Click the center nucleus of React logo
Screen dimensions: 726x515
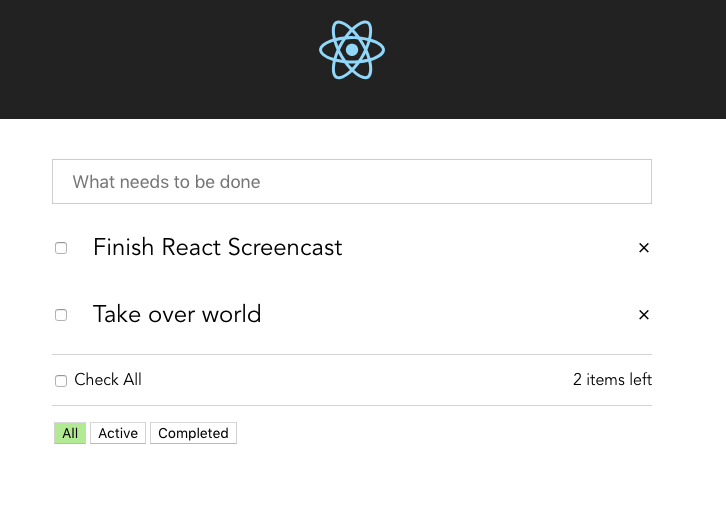[x=352, y=50]
